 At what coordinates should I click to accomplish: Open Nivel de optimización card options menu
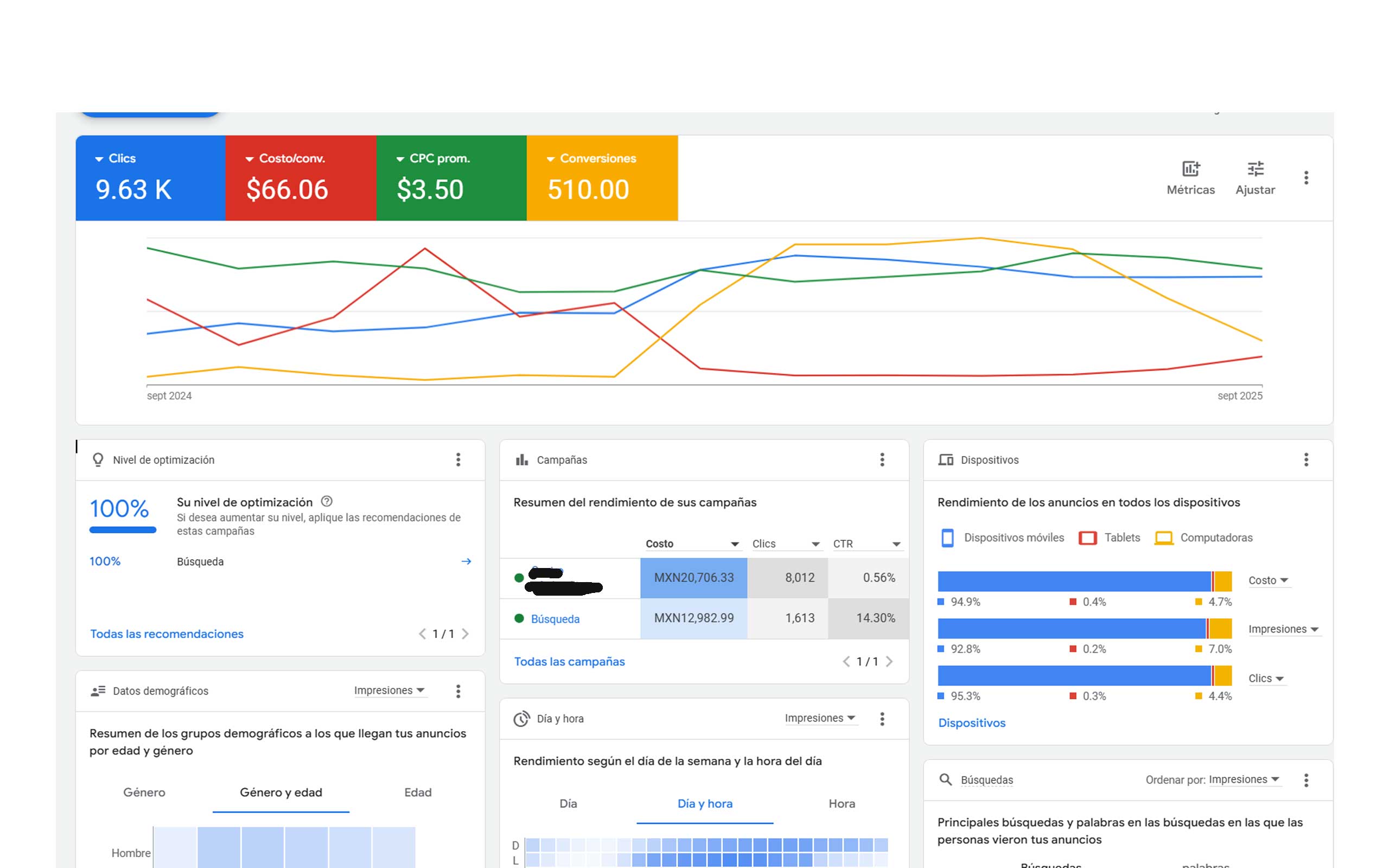[458, 460]
